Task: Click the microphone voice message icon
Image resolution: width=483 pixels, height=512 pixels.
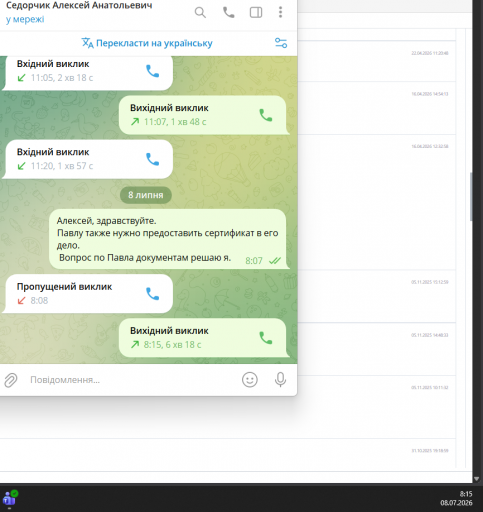Action: pyautogui.click(x=280, y=380)
